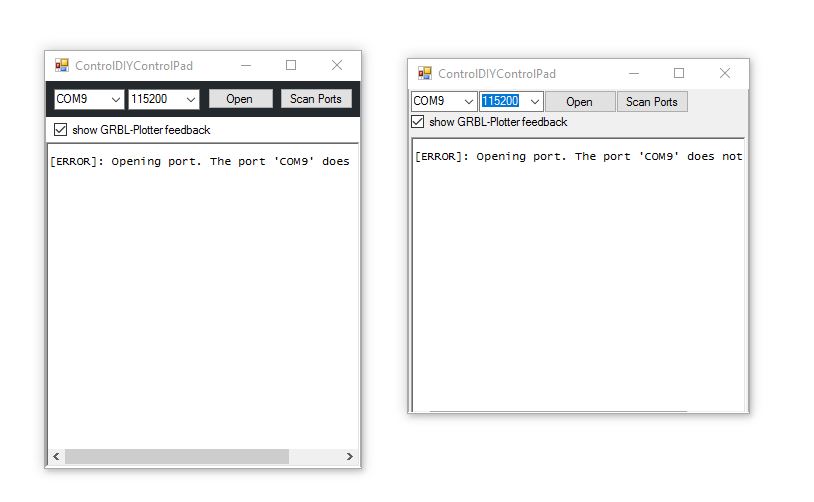
Task: Click the error log text ending with 'does not'
Action: 578,157
